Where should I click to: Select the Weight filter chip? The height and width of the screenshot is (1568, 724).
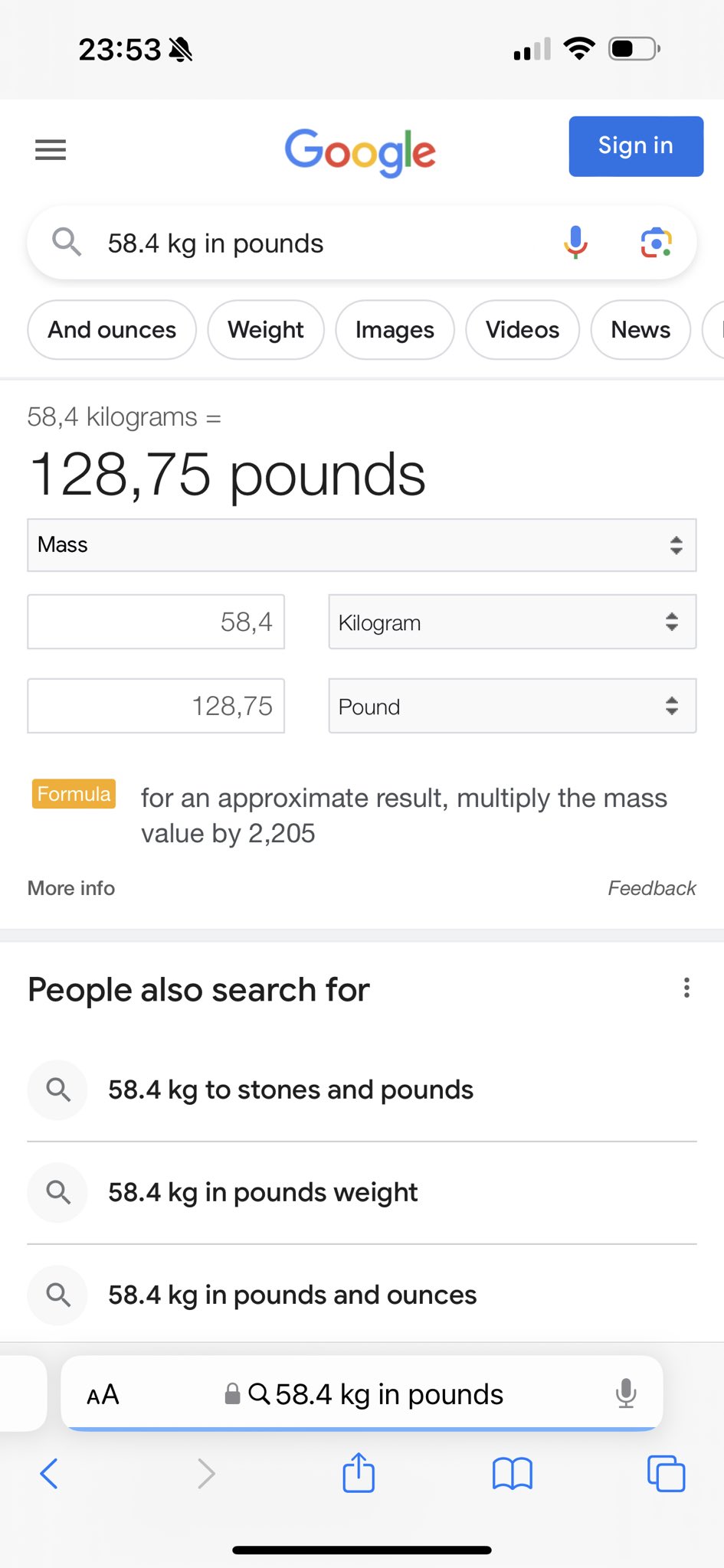pos(266,330)
